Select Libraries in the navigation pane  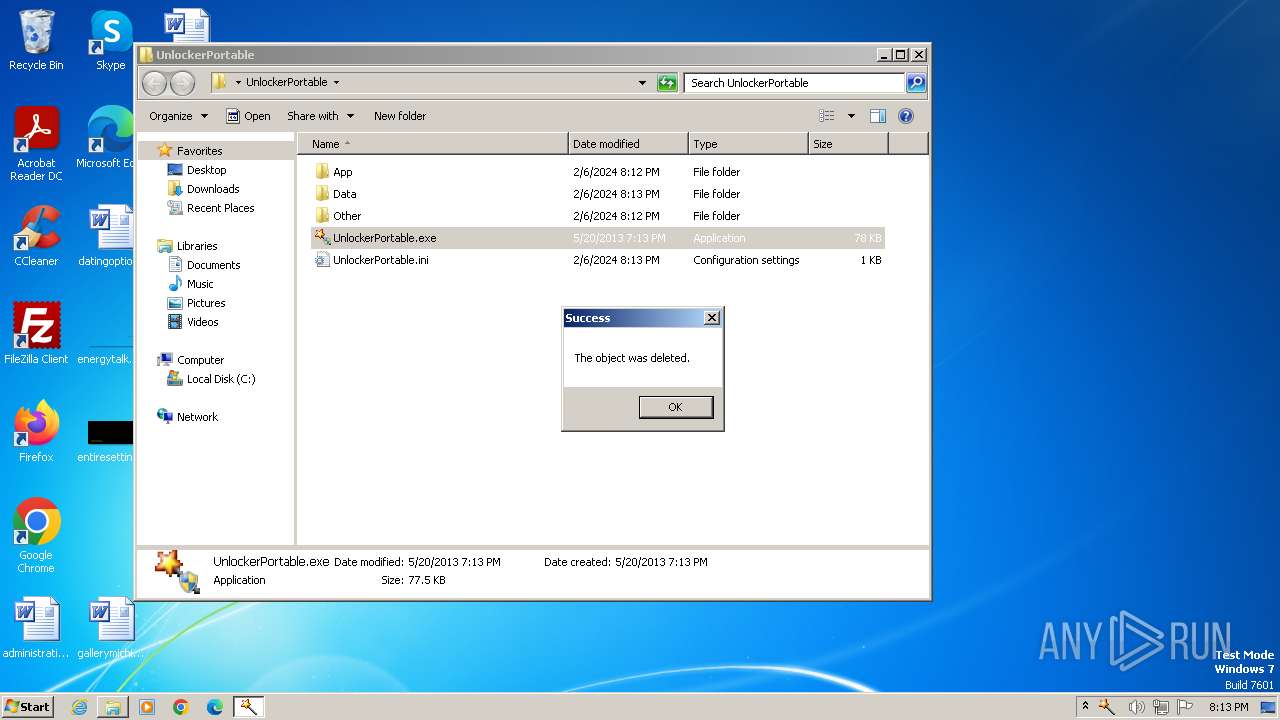tap(197, 246)
